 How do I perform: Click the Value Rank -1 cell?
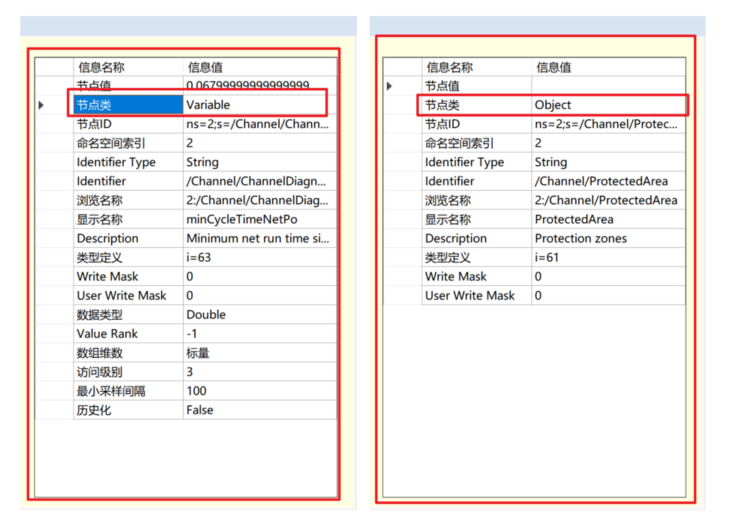[260, 334]
